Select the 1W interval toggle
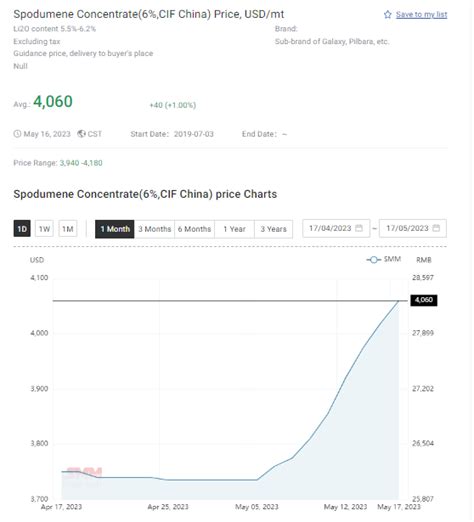The height and width of the screenshot is (522, 474). (45, 229)
